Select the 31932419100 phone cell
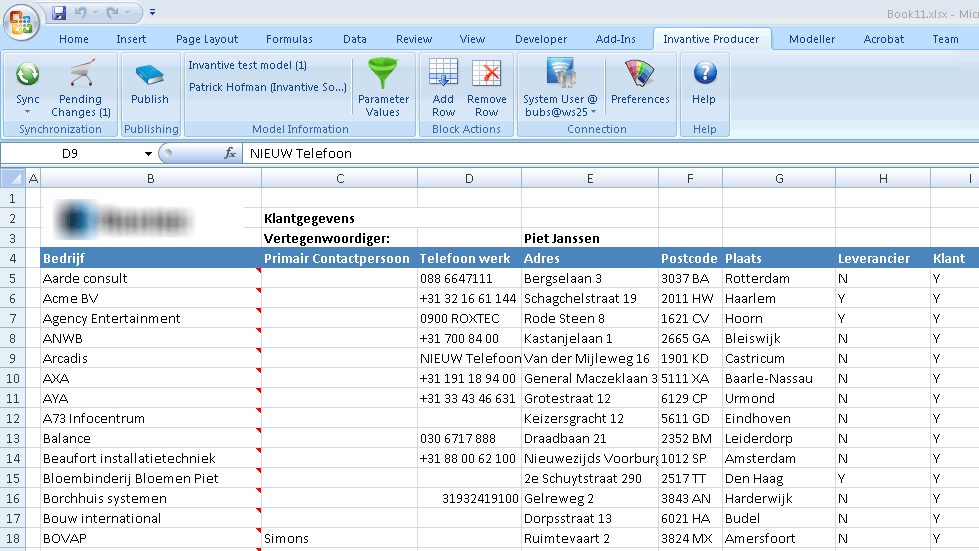This screenshot has width=979, height=551. coord(469,498)
